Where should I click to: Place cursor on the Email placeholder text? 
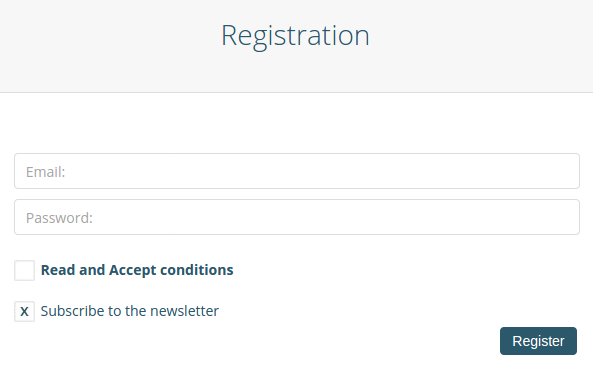[45, 172]
